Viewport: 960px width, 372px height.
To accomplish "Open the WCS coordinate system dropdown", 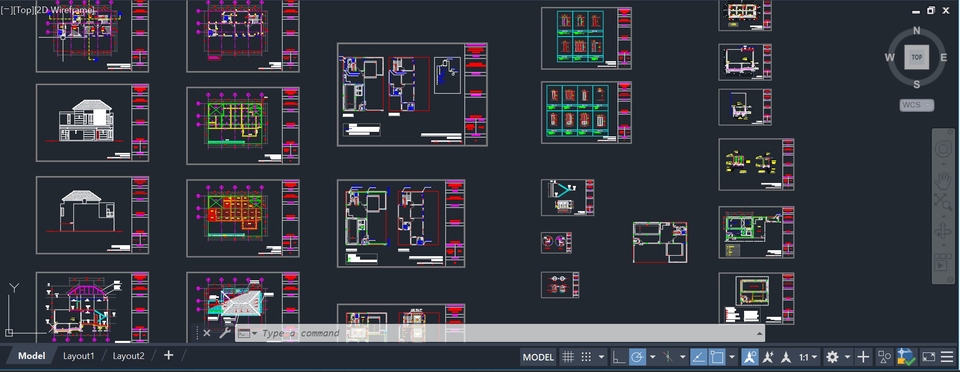I will coord(917,105).
